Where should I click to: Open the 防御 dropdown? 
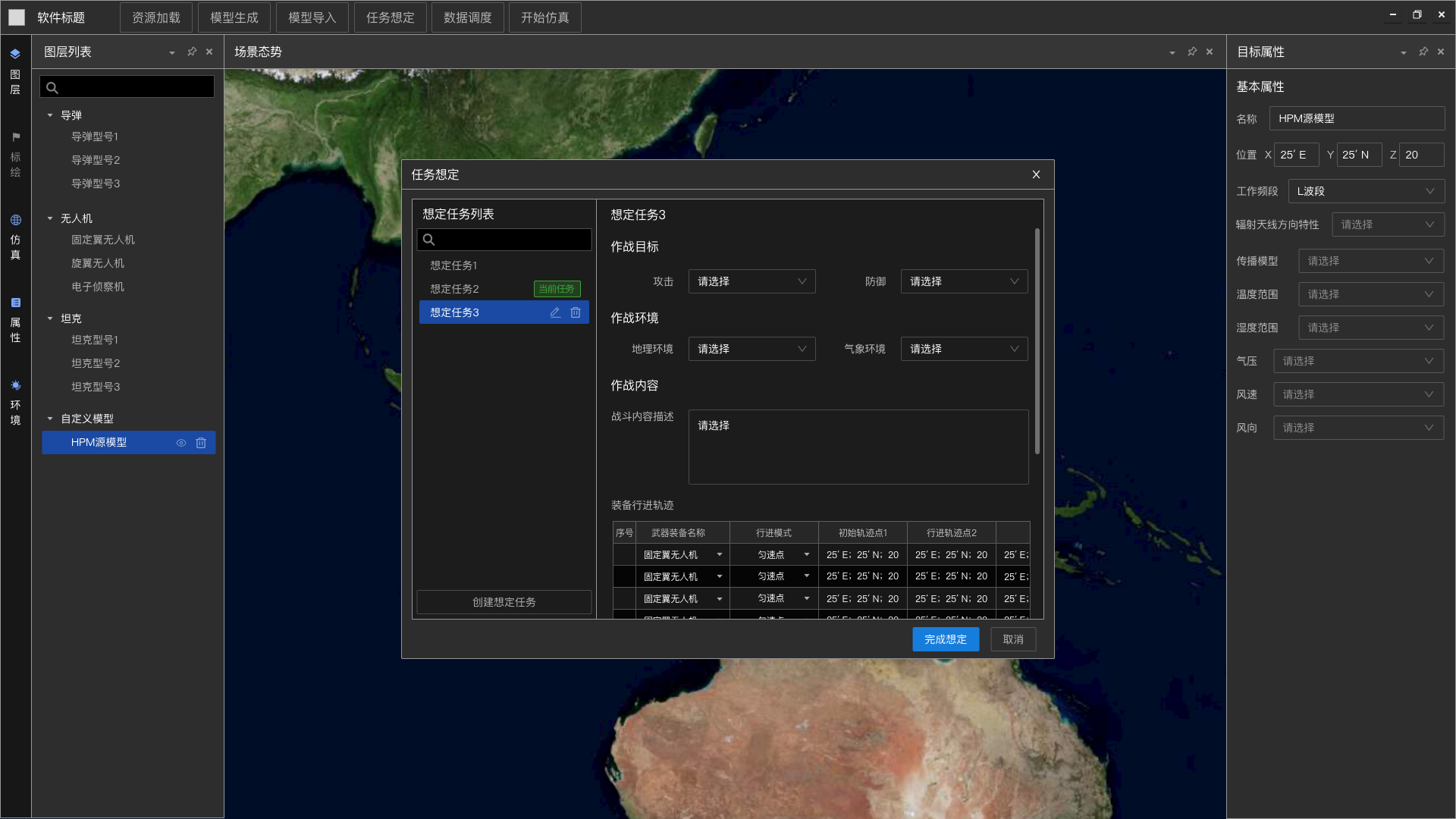coord(964,281)
